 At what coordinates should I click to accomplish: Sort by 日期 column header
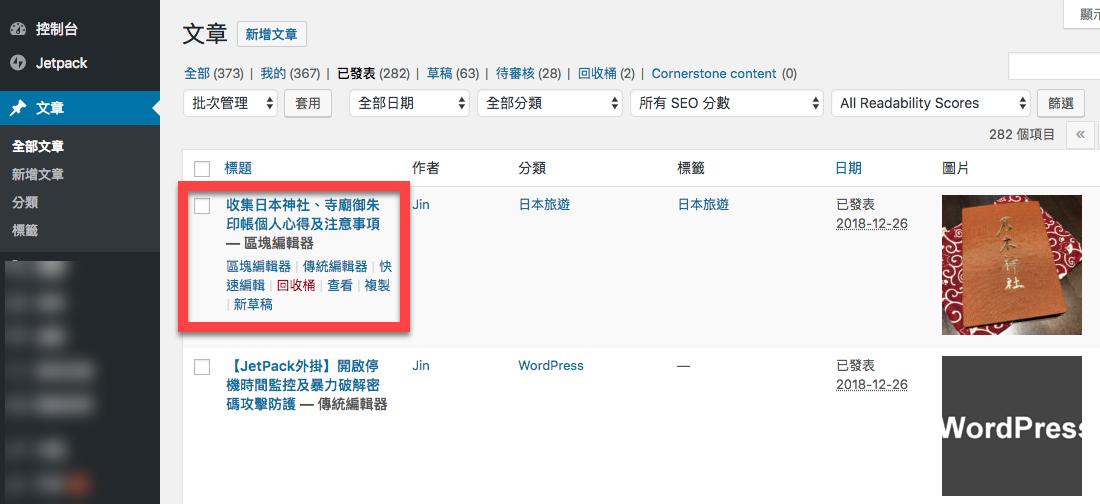click(848, 168)
